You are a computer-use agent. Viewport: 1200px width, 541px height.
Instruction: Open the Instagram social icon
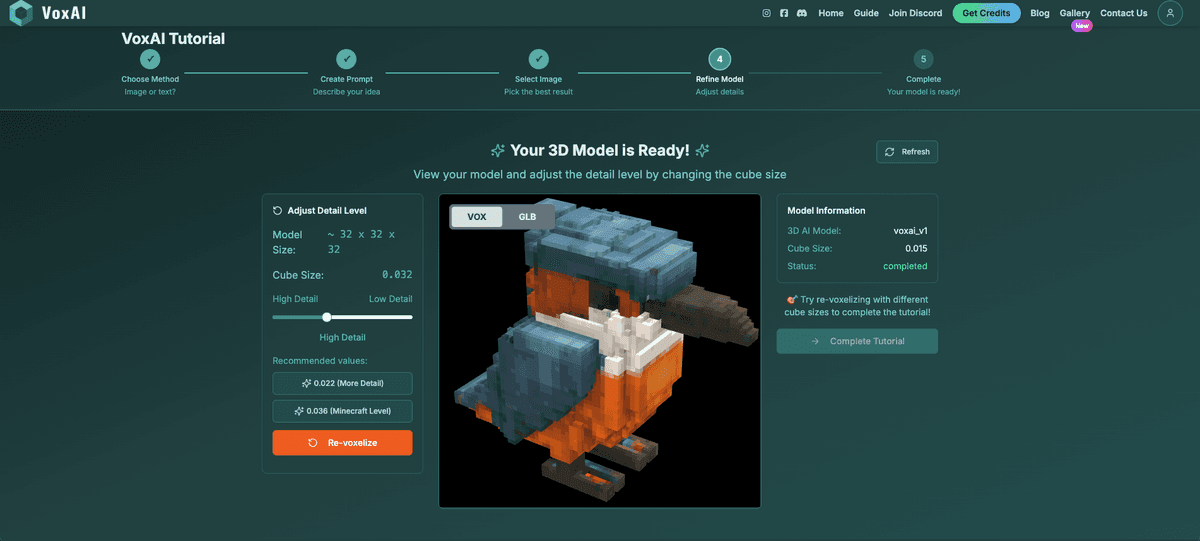767,13
